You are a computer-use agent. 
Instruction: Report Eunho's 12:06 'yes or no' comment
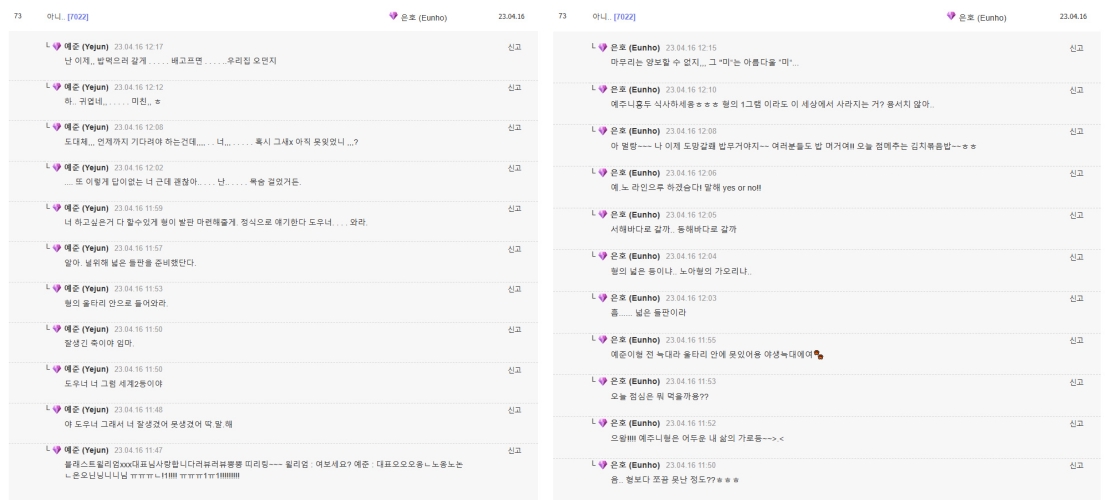(x=1076, y=173)
